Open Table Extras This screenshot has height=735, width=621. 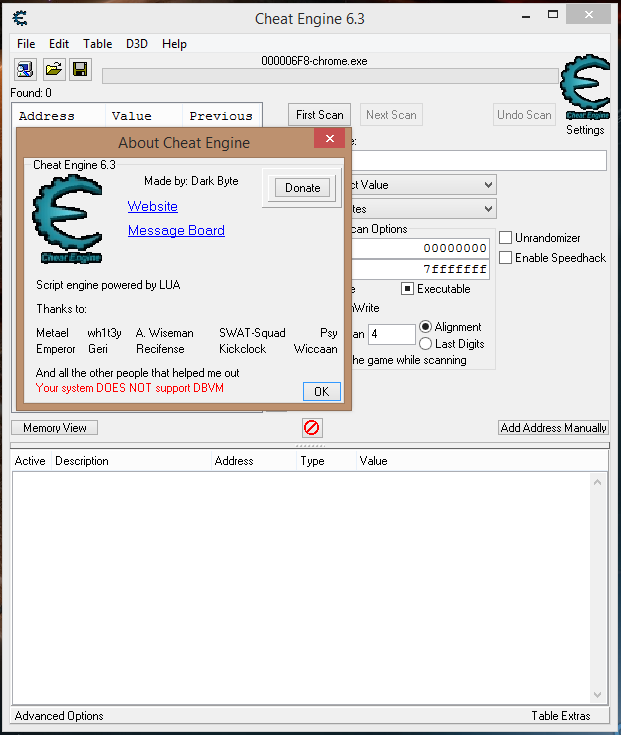[561, 716]
